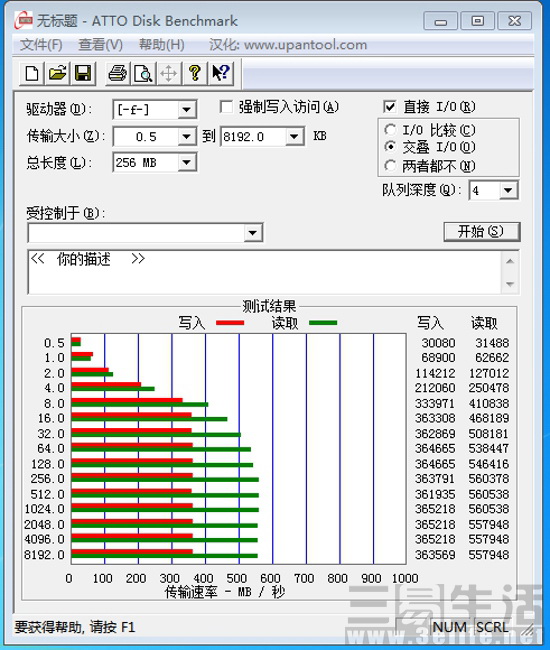Enable the 强制写入访问 checkbox

pos(226,107)
